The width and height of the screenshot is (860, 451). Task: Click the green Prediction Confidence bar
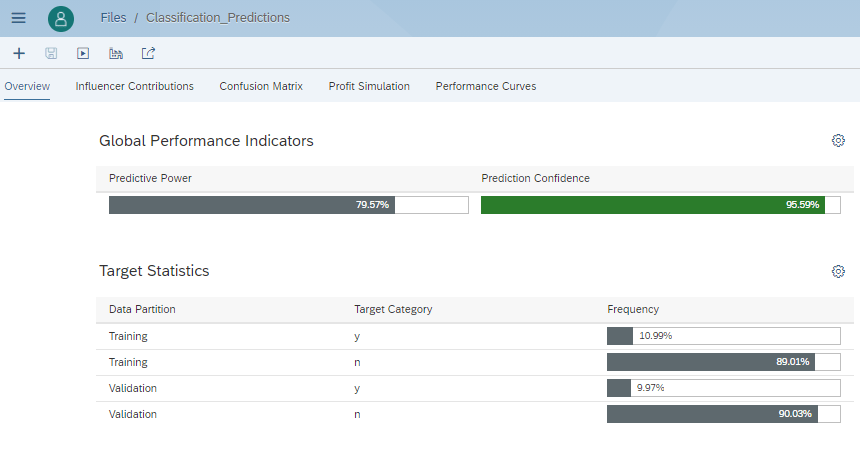coord(660,205)
